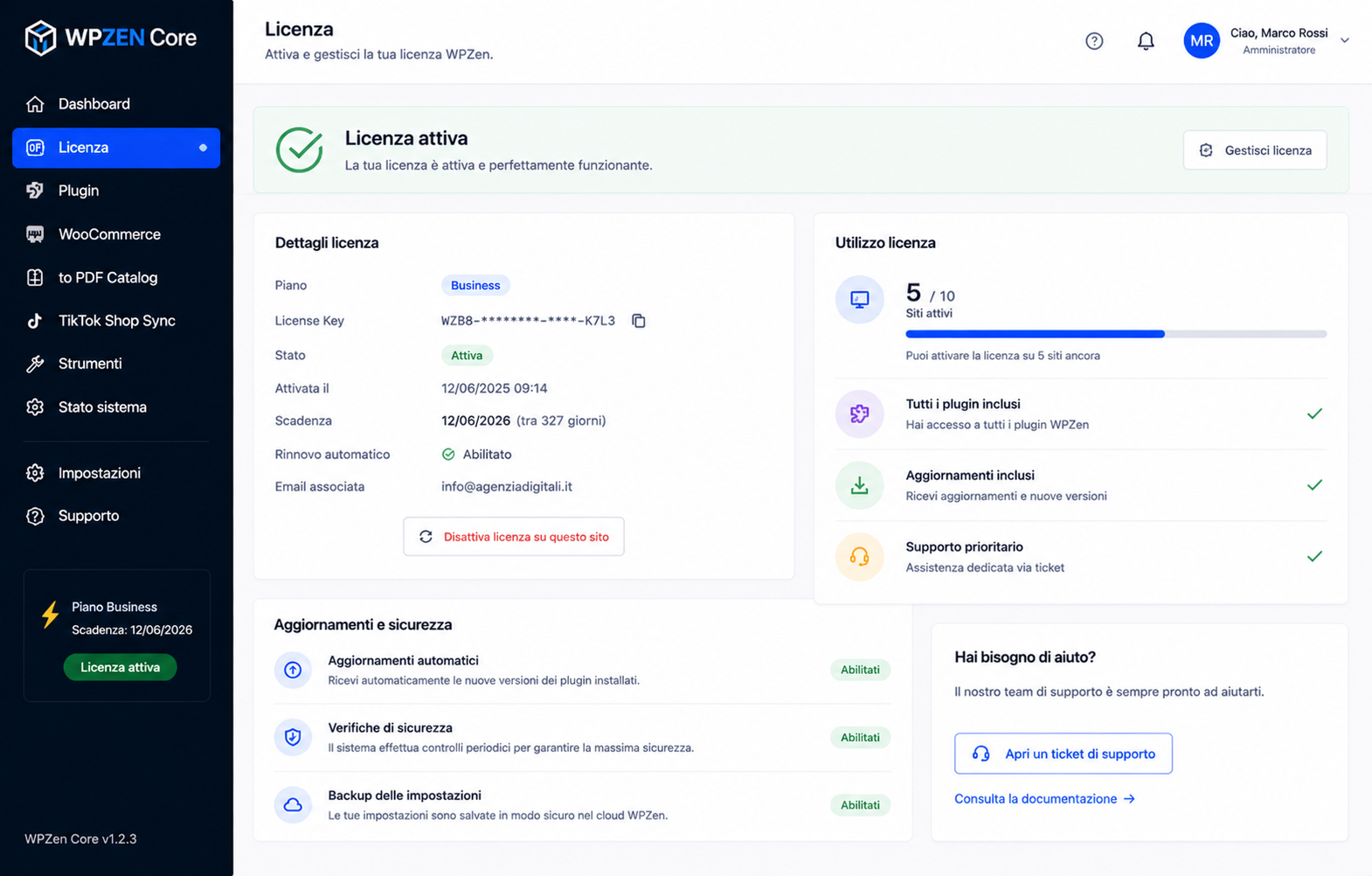
Task: Expand the Marco Rossi account dropdown arrow
Action: pos(1345,40)
